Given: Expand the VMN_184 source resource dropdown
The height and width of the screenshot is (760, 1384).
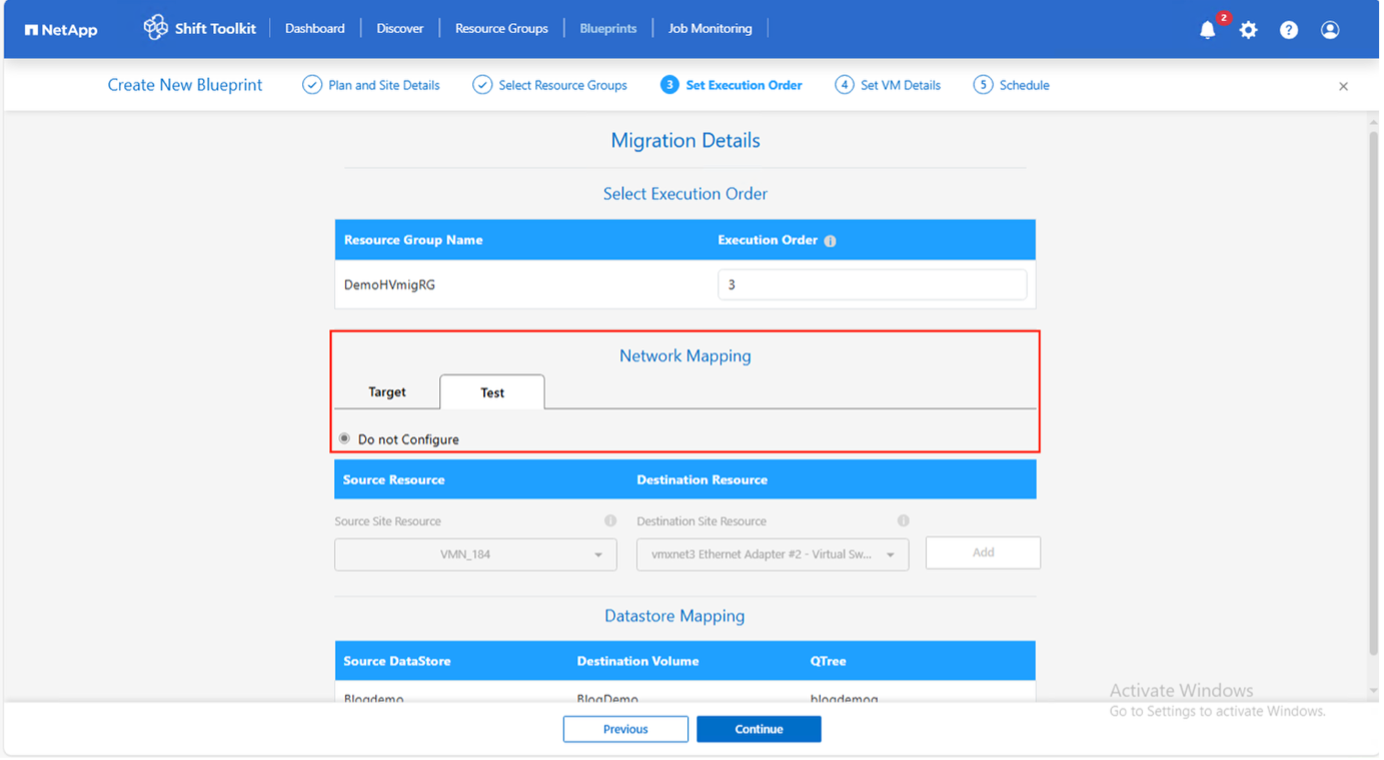Looking at the screenshot, I should click(x=475, y=555).
